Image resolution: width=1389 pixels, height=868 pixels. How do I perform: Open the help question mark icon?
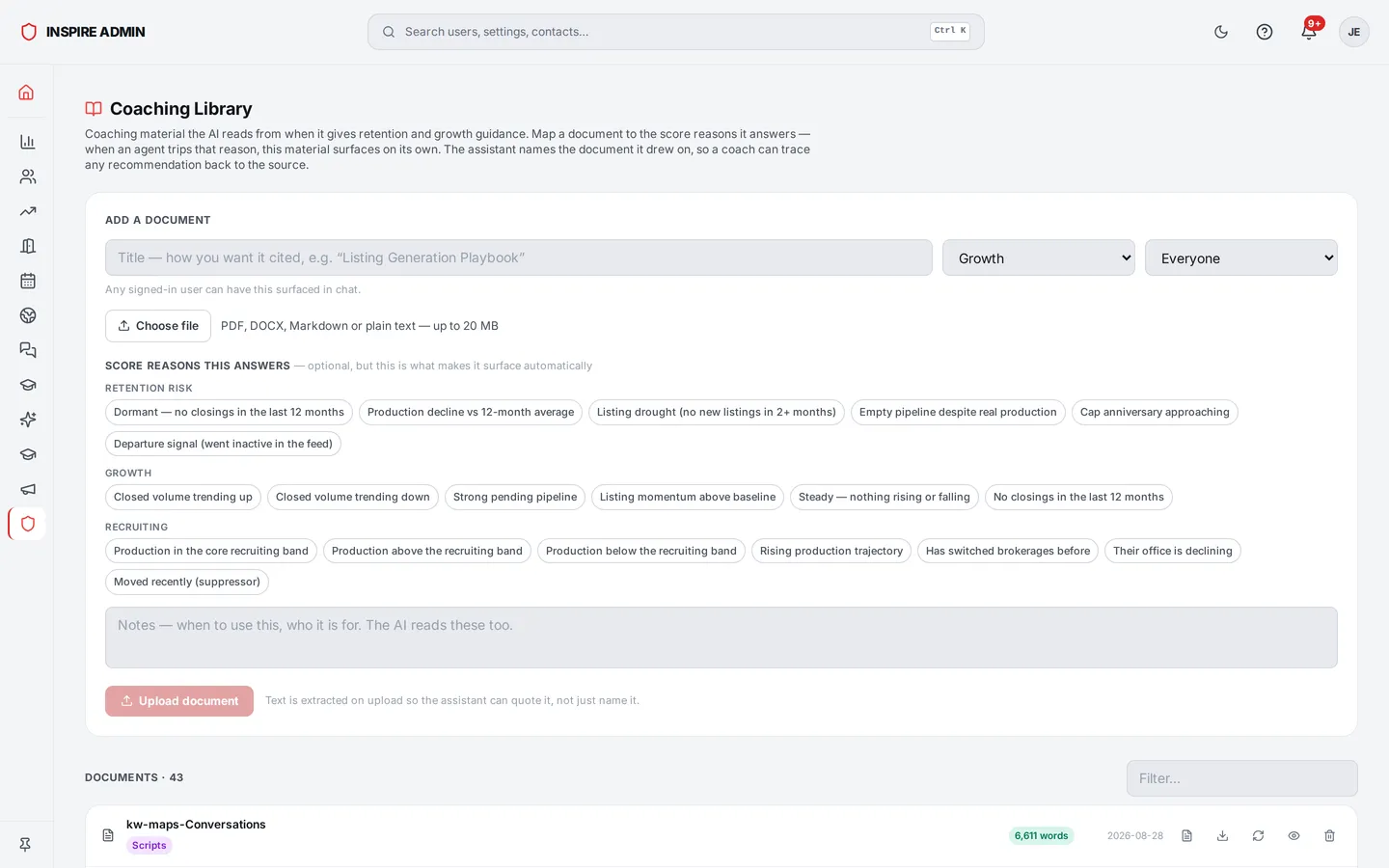(1265, 32)
